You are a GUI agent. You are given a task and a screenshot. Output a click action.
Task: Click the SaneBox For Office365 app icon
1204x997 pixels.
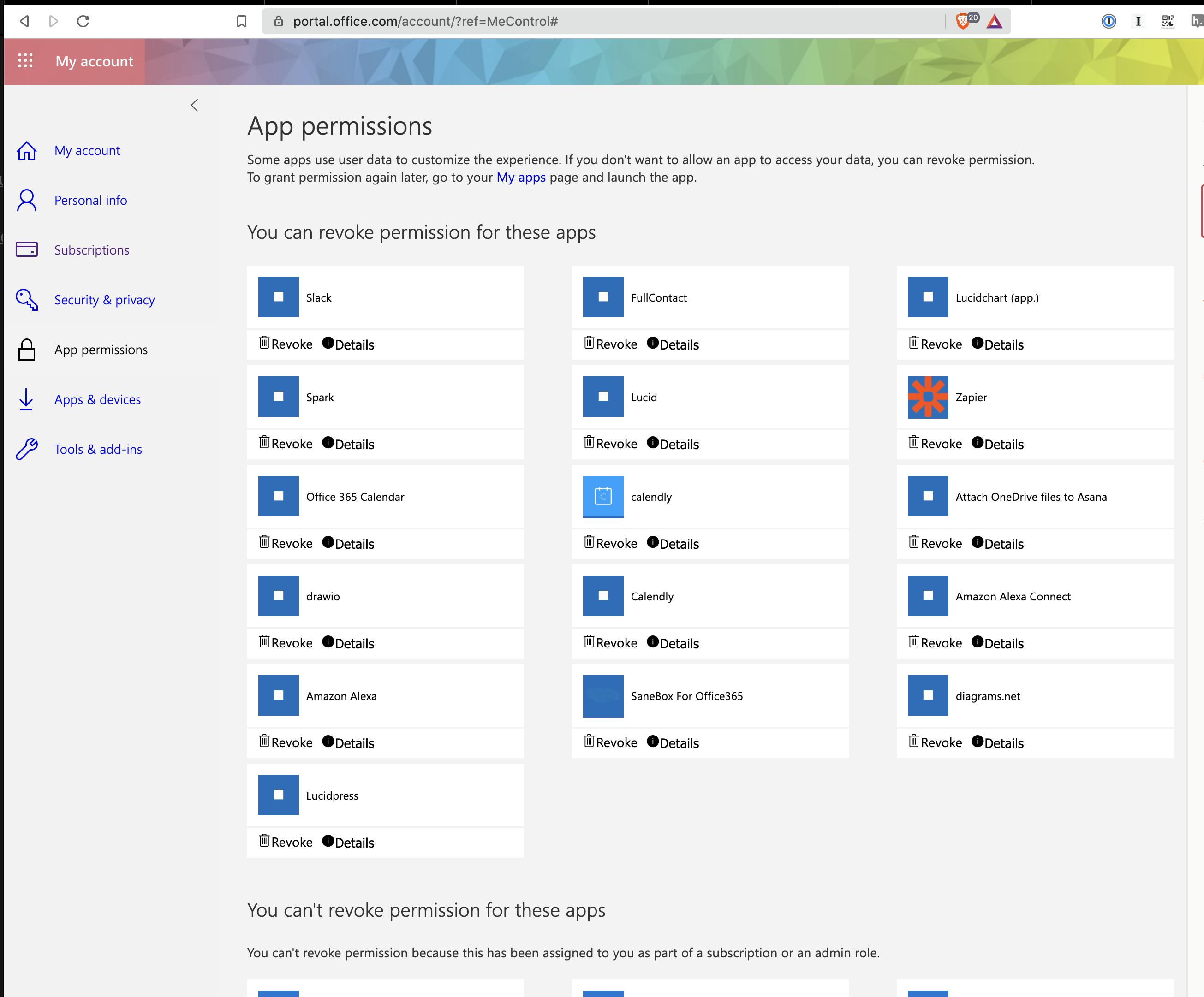[603, 696]
